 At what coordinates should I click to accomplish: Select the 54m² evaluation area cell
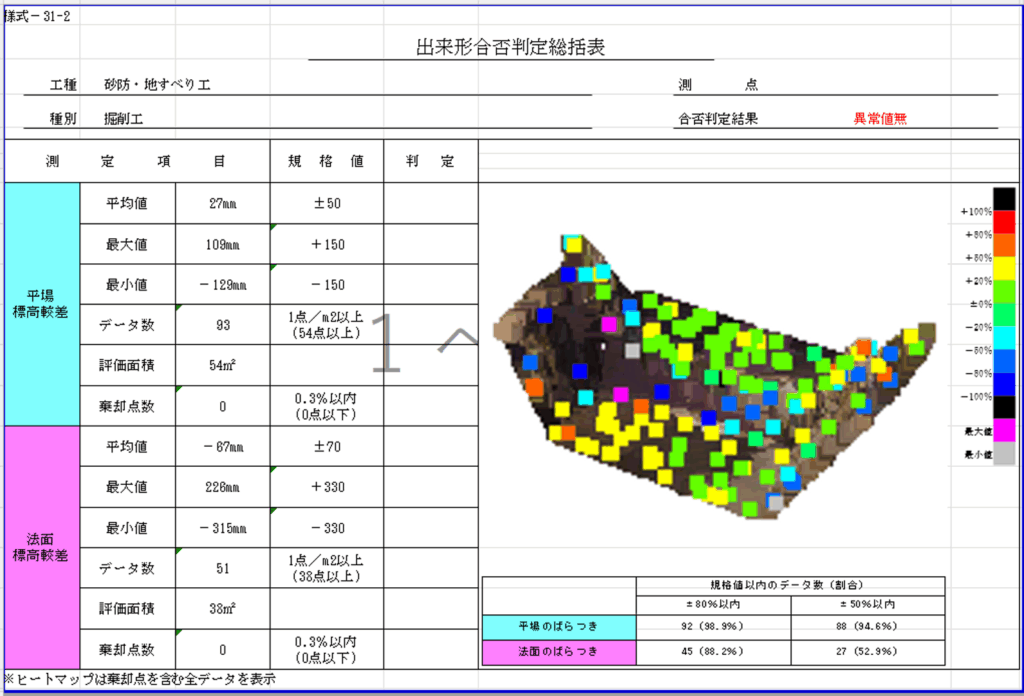point(222,365)
